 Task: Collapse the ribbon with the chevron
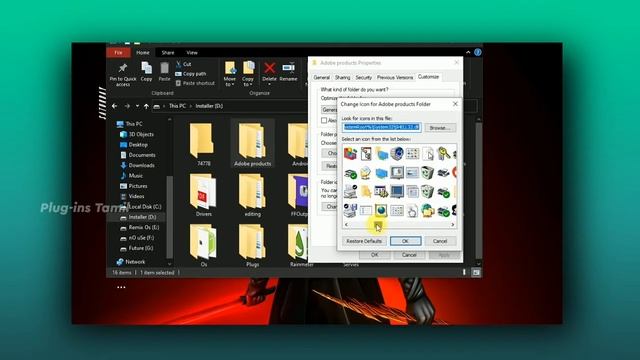(468, 52)
